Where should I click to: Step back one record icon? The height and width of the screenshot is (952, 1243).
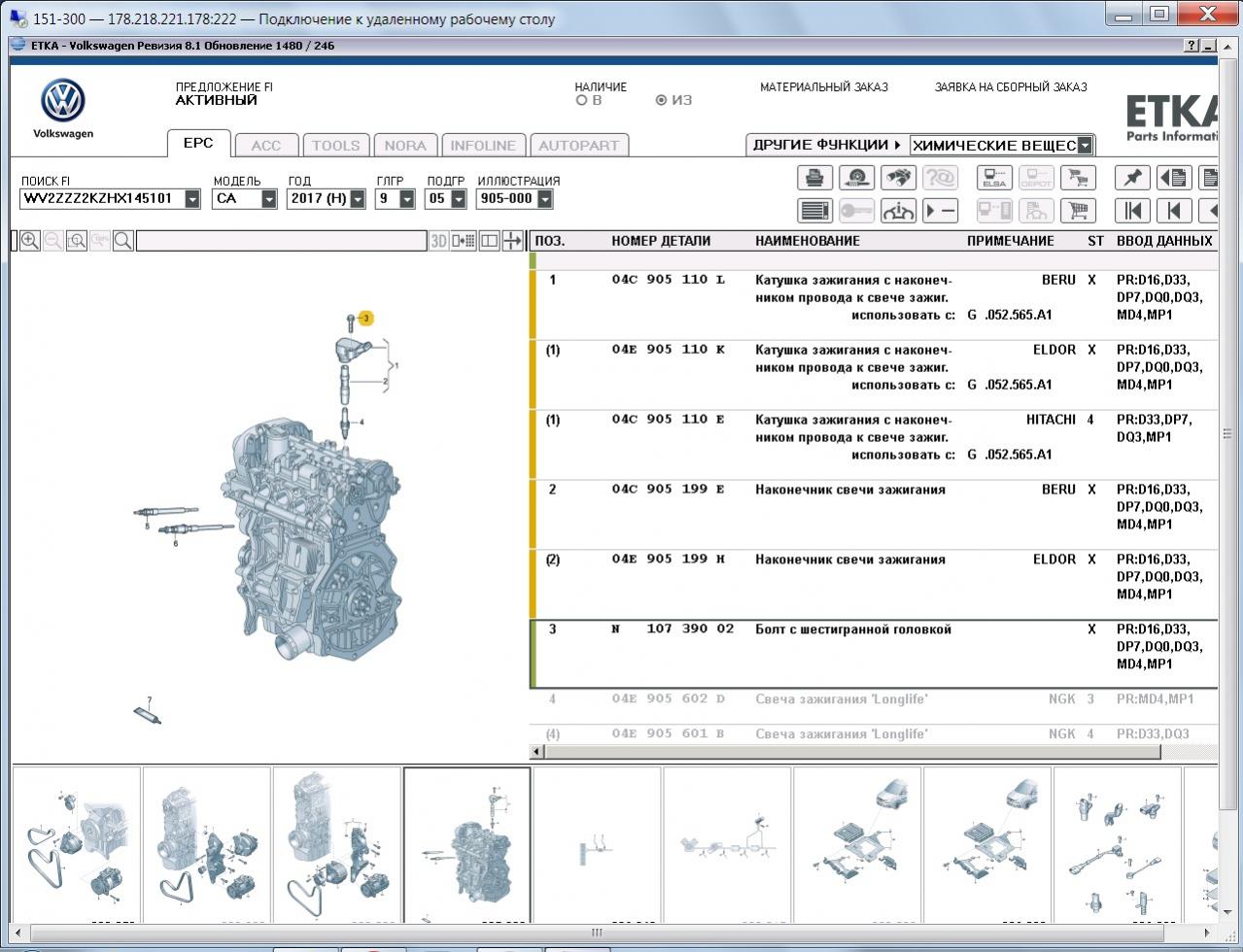tap(1174, 211)
